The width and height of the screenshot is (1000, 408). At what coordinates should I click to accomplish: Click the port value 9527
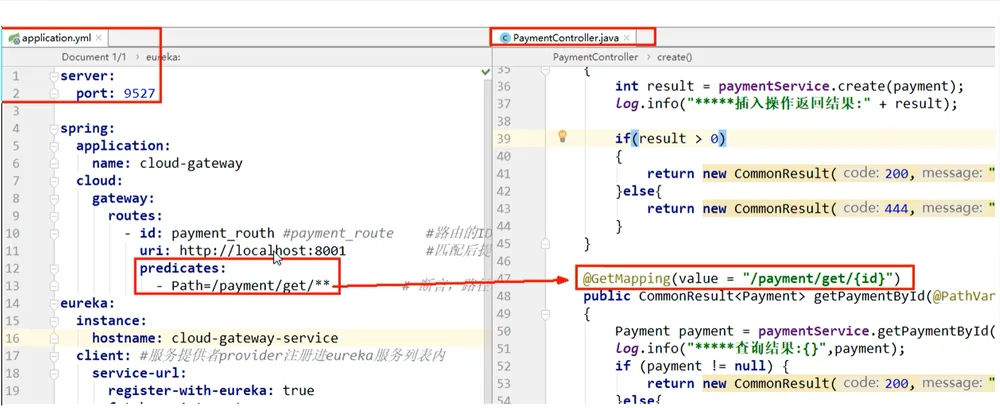pos(138,94)
